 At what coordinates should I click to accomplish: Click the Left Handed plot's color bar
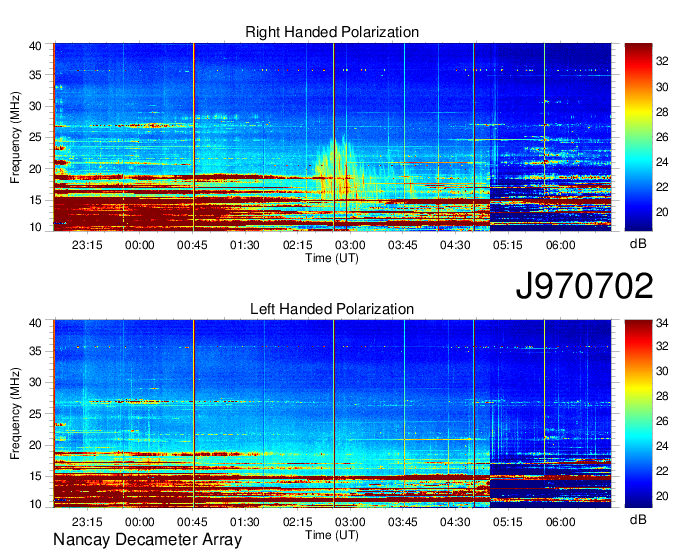[638, 414]
